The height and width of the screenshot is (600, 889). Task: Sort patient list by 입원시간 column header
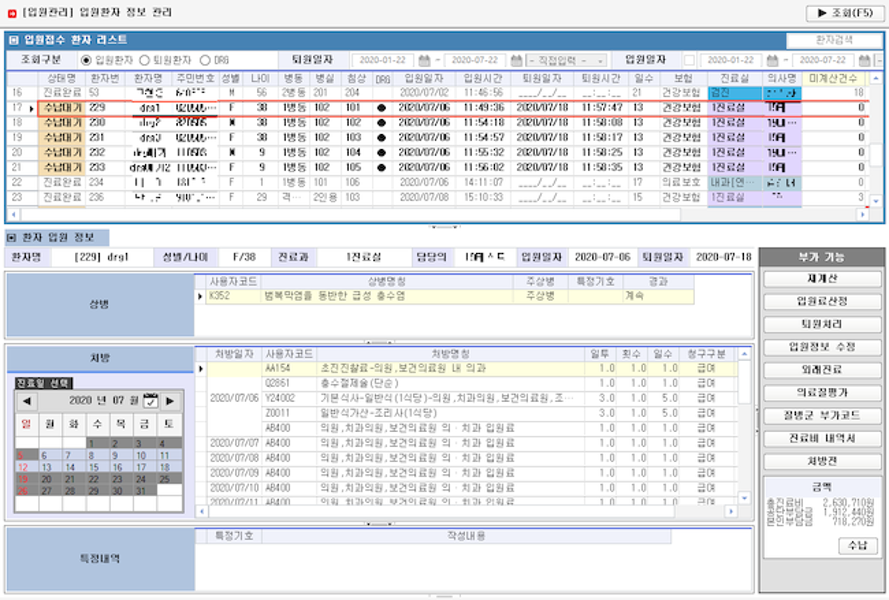(484, 78)
